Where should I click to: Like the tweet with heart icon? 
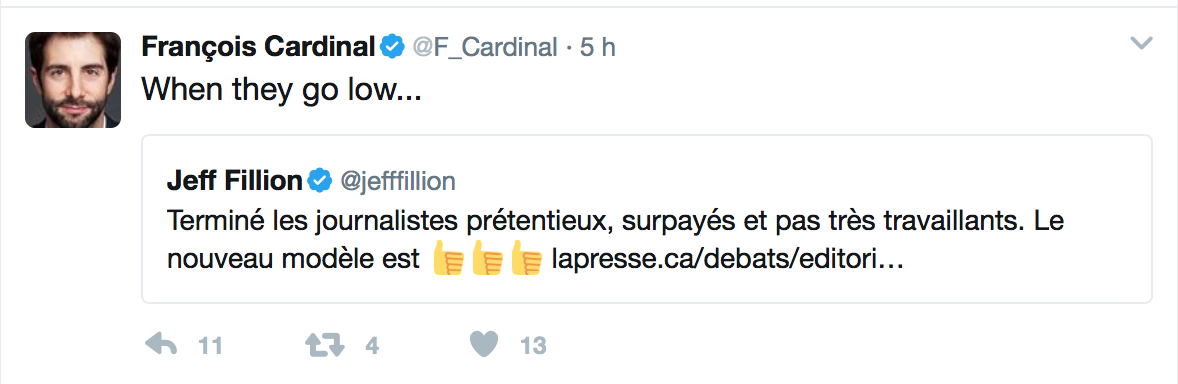485,346
